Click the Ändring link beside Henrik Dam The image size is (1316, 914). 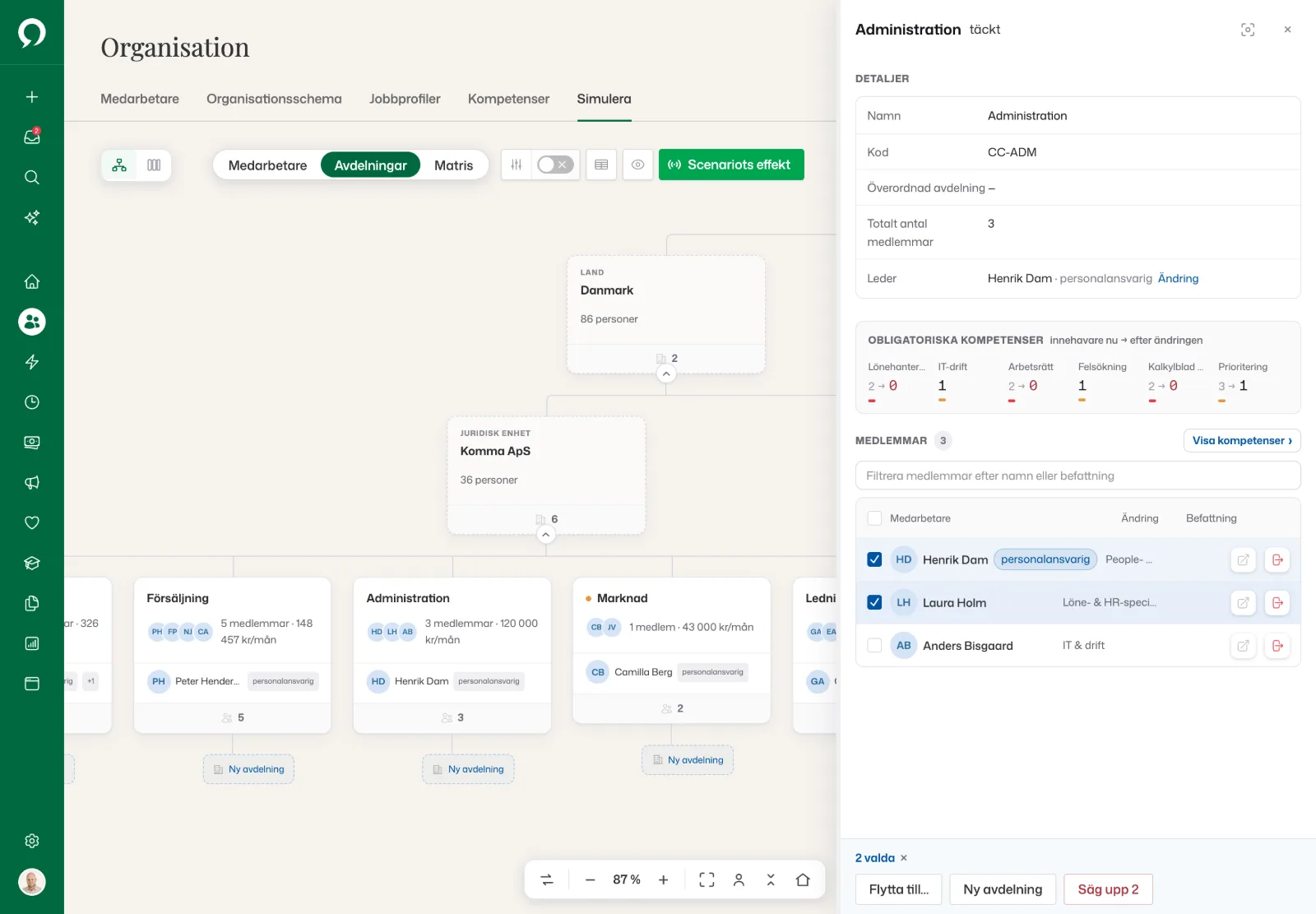point(1178,279)
